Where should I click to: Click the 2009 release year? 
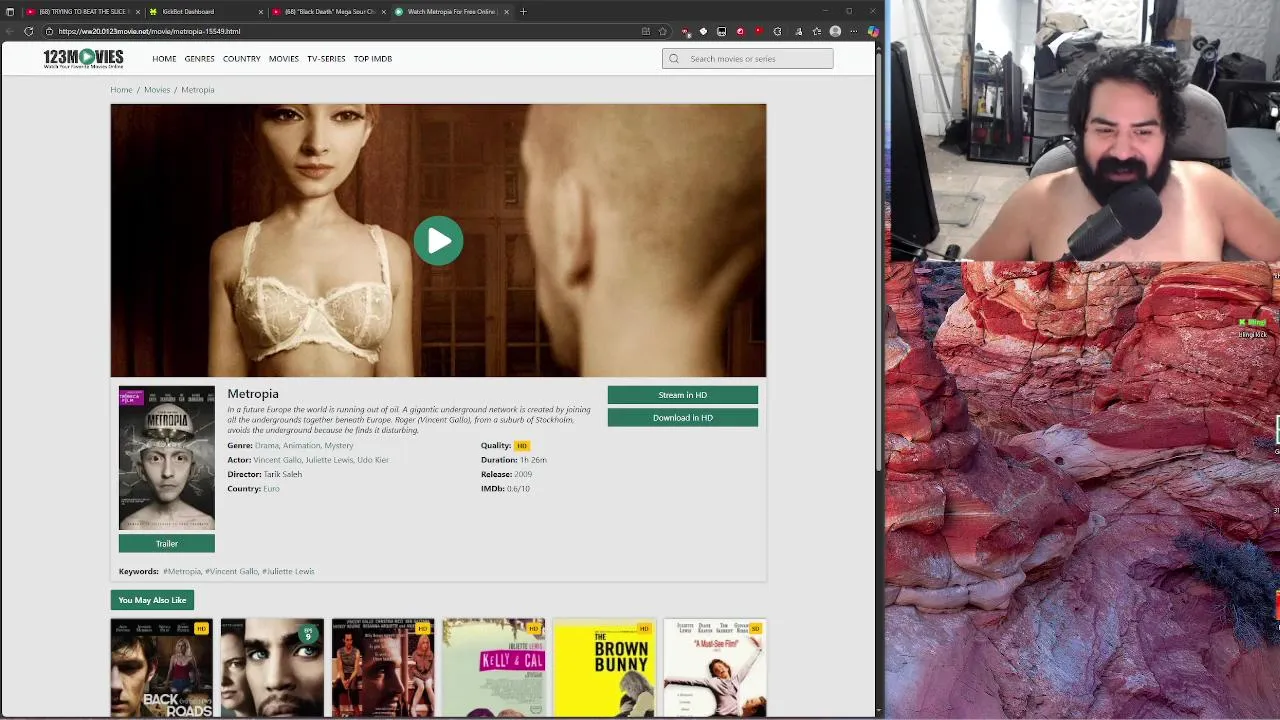pyautogui.click(x=523, y=475)
